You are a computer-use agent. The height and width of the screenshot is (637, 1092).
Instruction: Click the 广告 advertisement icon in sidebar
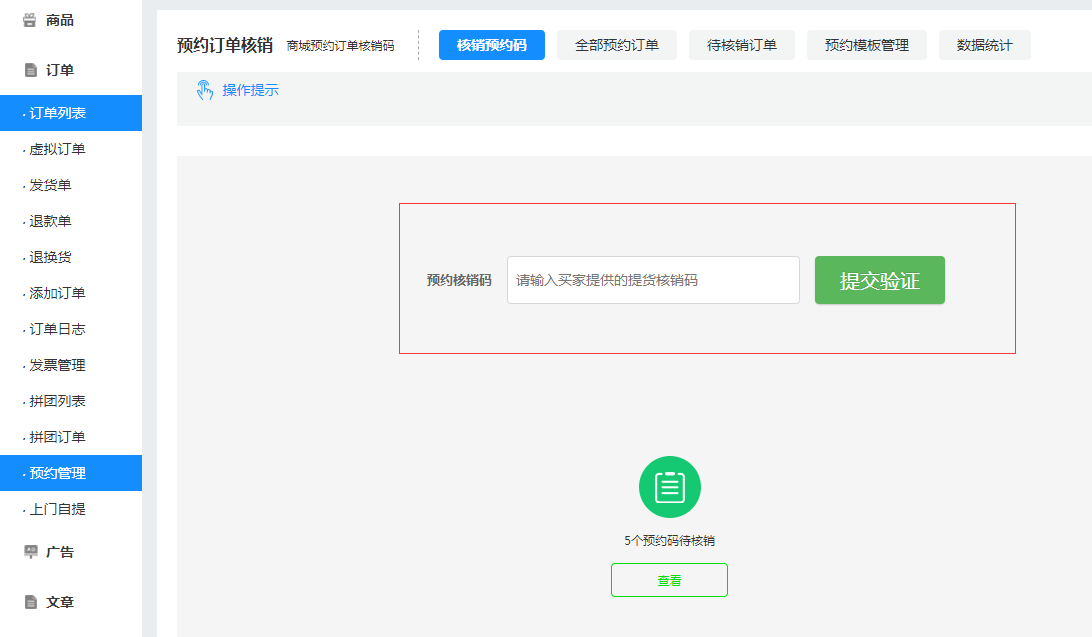[30, 552]
